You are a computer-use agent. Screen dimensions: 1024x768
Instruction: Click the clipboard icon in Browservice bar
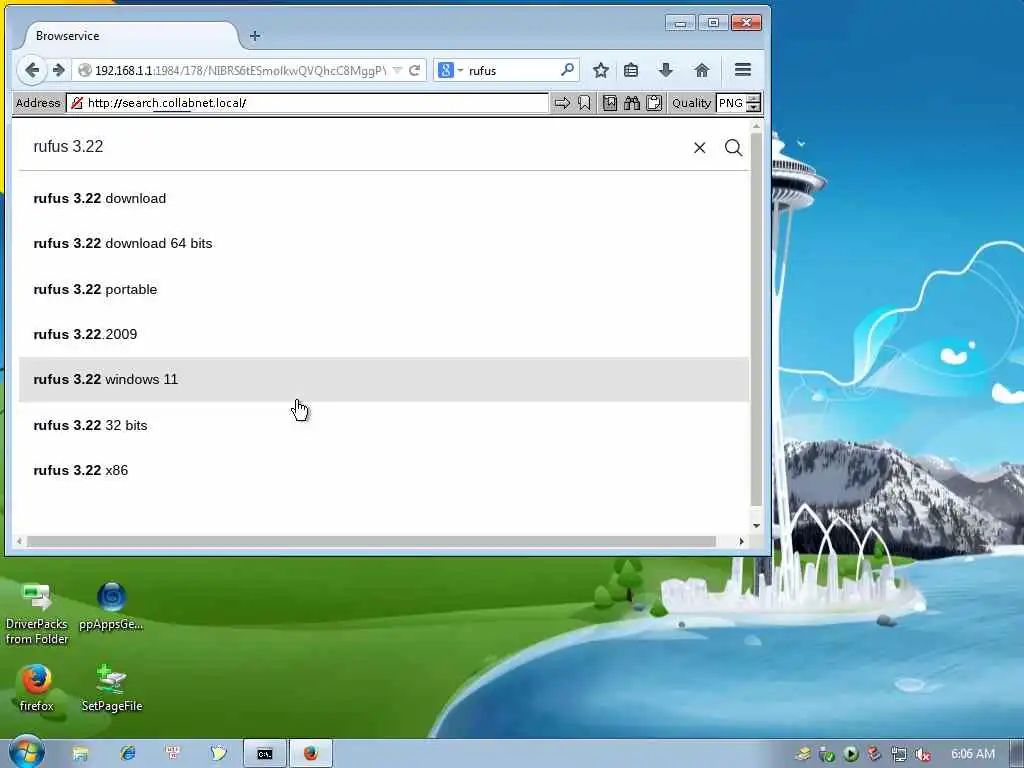pos(654,103)
